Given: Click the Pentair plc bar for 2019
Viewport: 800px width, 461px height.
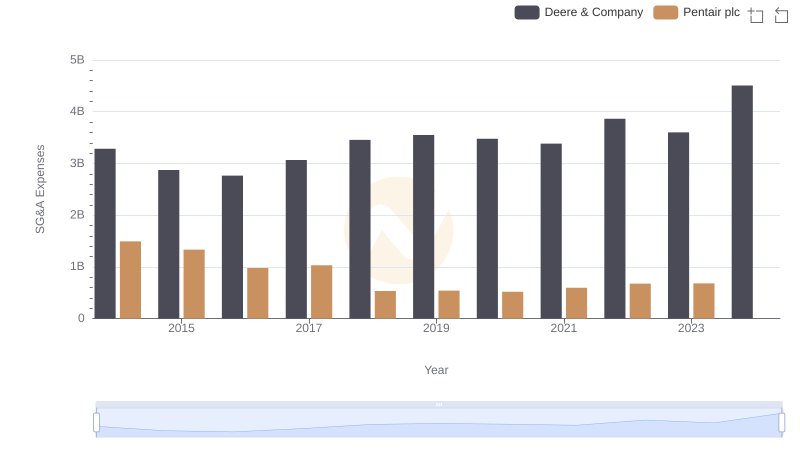Looking at the screenshot, I should [449, 304].
